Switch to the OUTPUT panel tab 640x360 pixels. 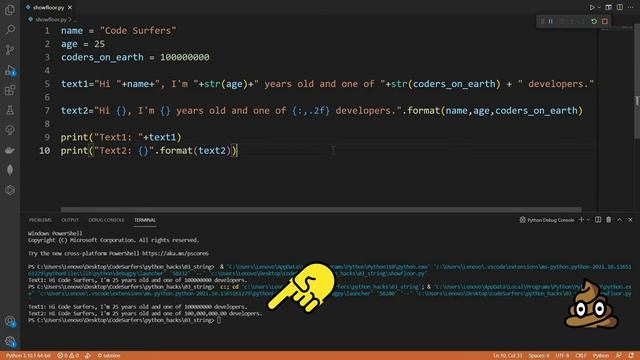70,220
